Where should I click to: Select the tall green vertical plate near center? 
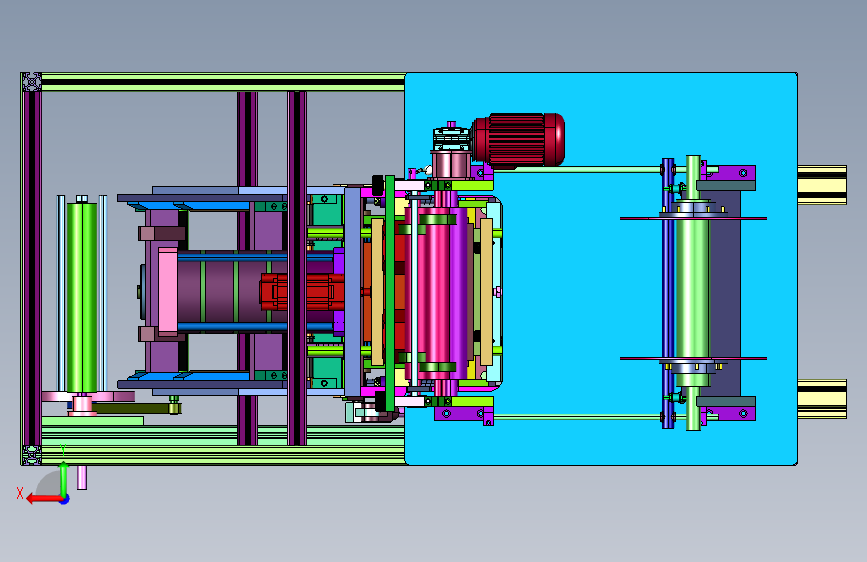pos(390,293)
